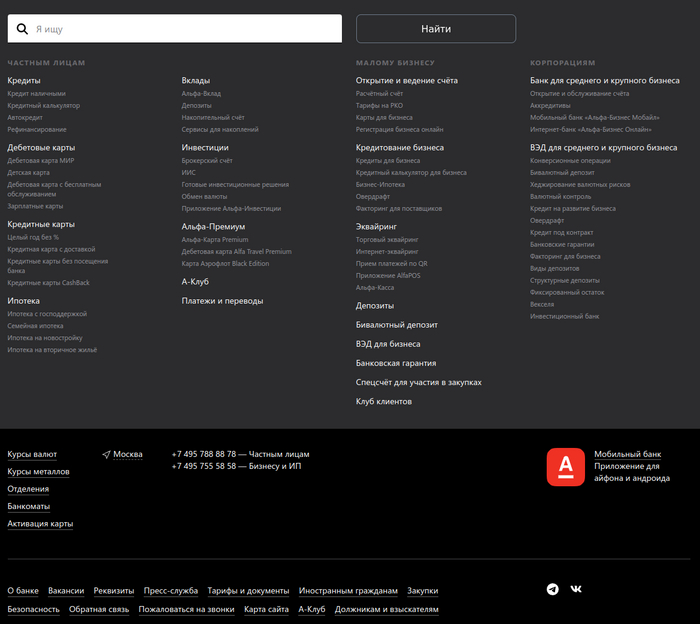The image size is (700, 624).
Task: Open Тарифы и документы footer link
Action: [248, 591]
